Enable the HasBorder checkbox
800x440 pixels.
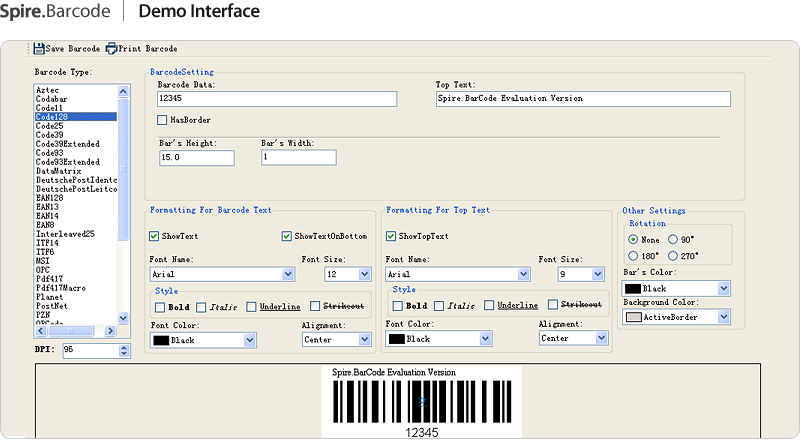click(x=162, y=120)
